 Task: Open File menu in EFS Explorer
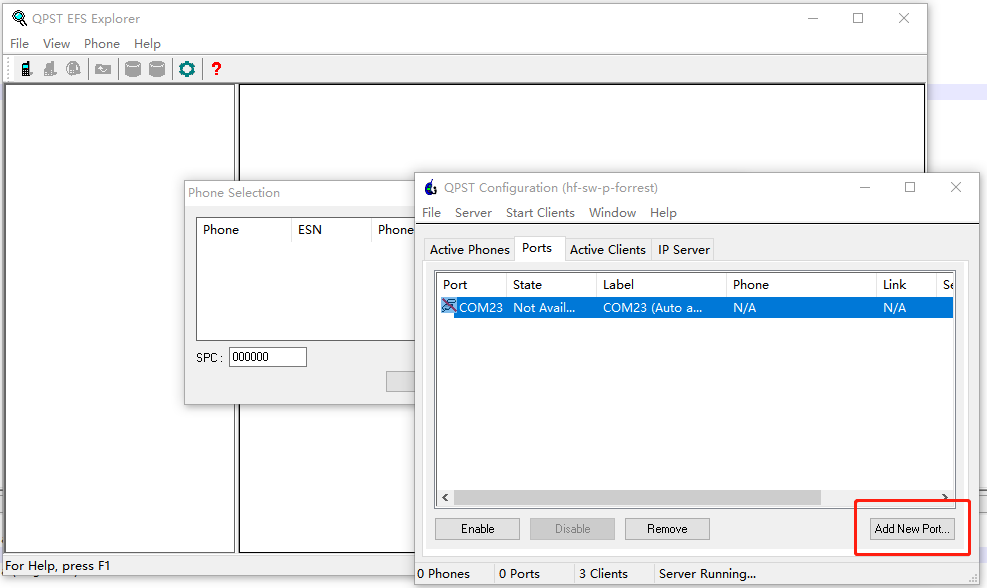pos(20,43)
